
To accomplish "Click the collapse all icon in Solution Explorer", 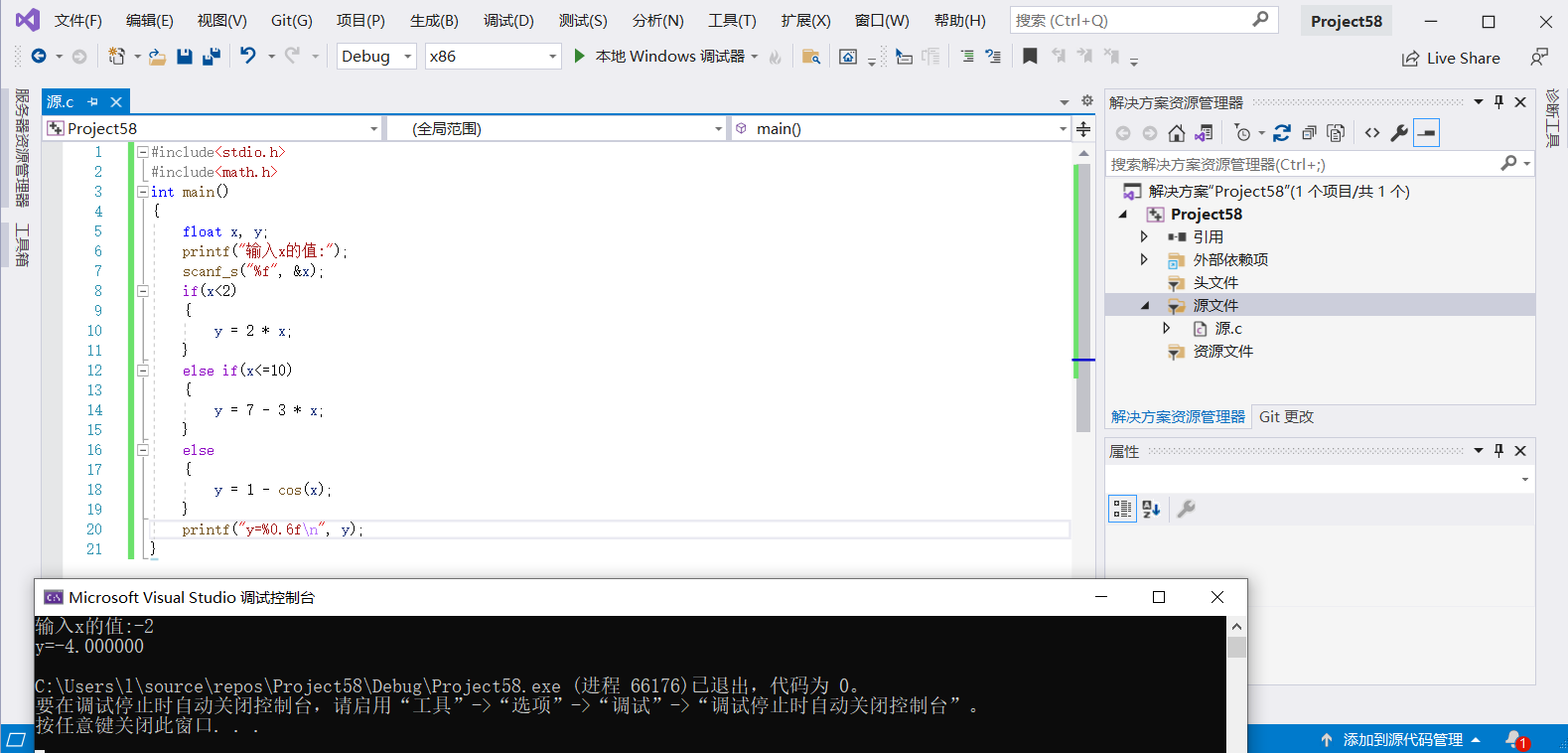I will (x=1309, y=132).
